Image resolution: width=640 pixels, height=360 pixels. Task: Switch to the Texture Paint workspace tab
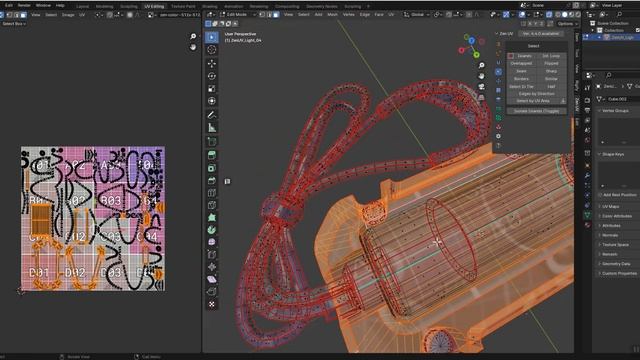coord(183,7)
